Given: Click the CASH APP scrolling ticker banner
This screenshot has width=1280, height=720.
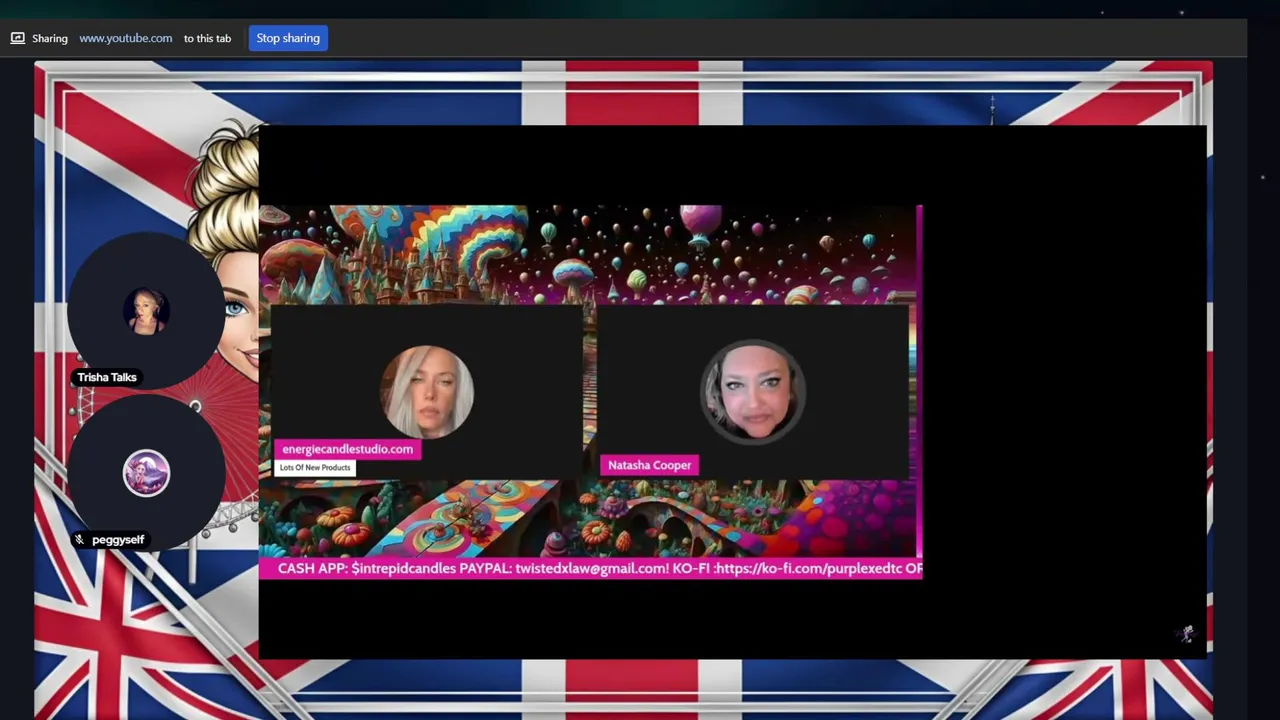Looking at the screenshot, I should click(x=590, y=568).
